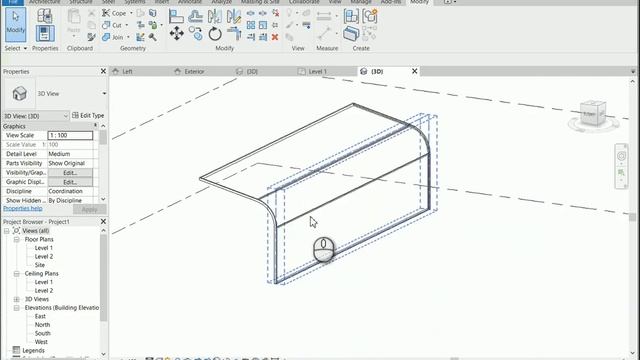Image resolution: width=640 pixels, height=360 pixels.
Task: Click the red Delete icon
Action: [275, 37]
